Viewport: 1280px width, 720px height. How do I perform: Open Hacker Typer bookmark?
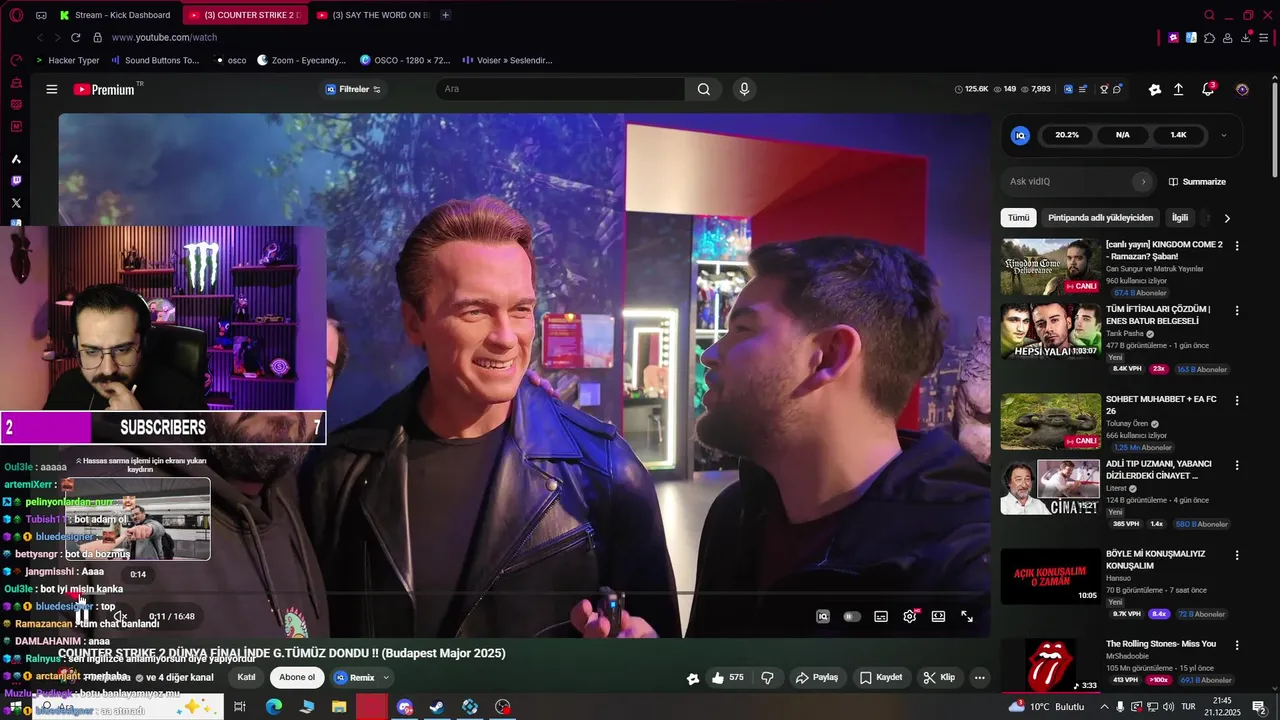coord(67,60)
